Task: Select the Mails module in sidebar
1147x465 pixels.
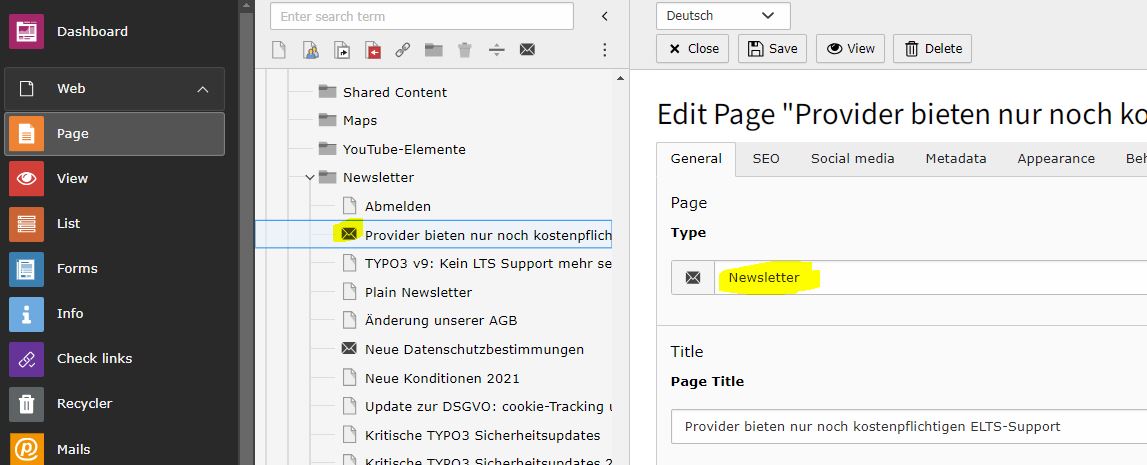Action: [73, 449]
